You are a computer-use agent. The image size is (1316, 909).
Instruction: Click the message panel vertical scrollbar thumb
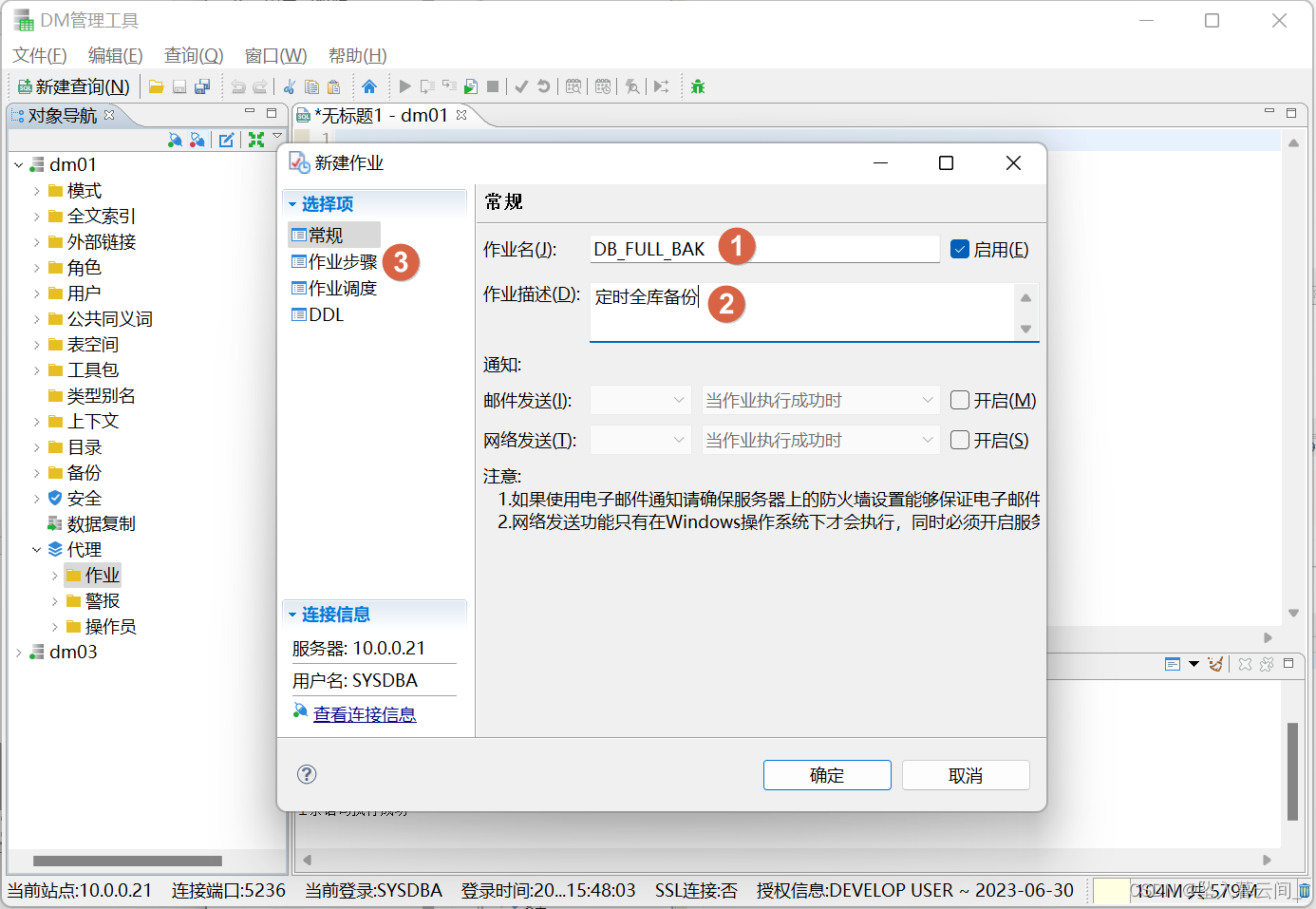coord(1292,771)
